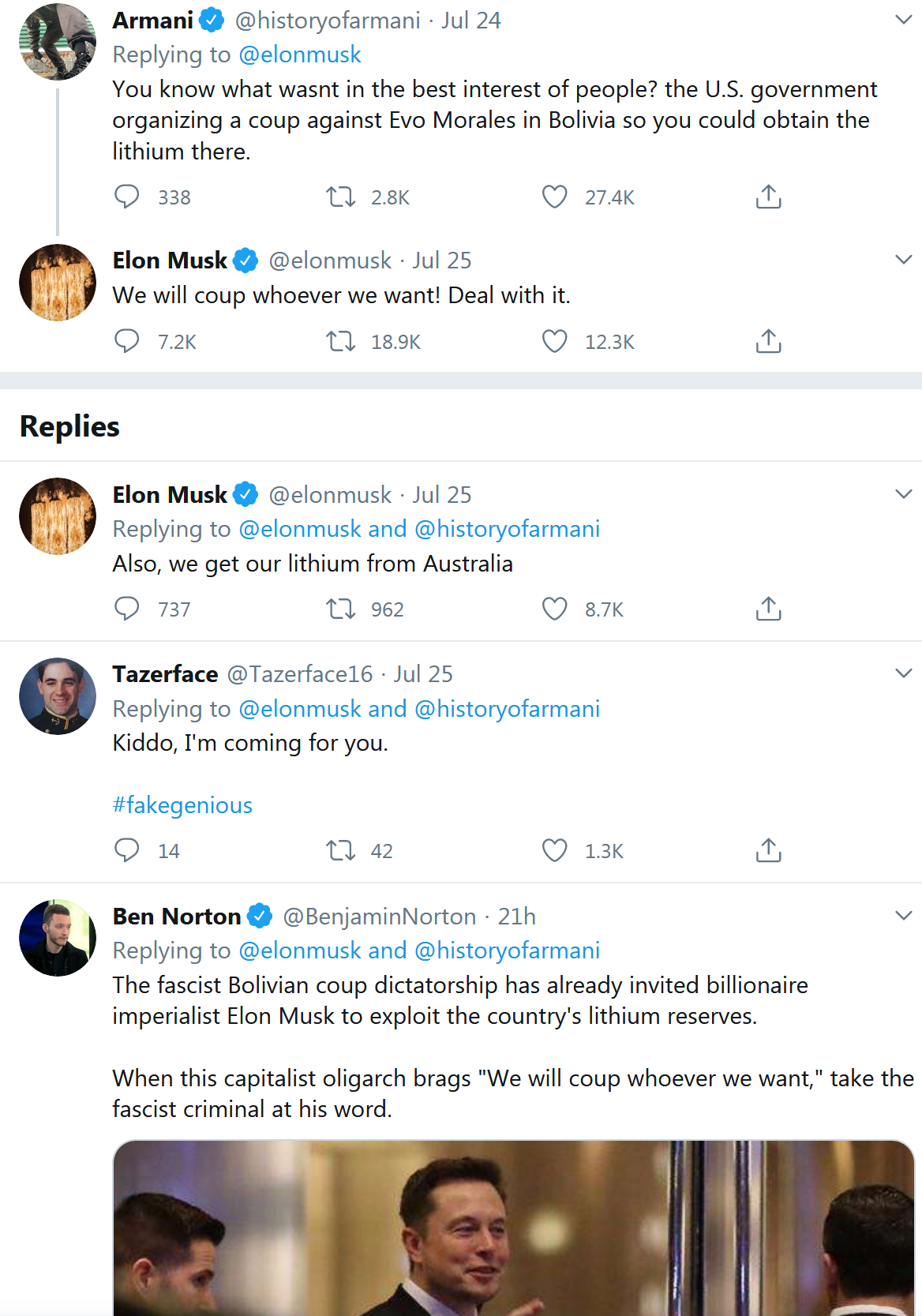Like Armani's tweet about Bolivia lithium
The height and width of the screenshot is (1316, 922).
pos(554,197)
